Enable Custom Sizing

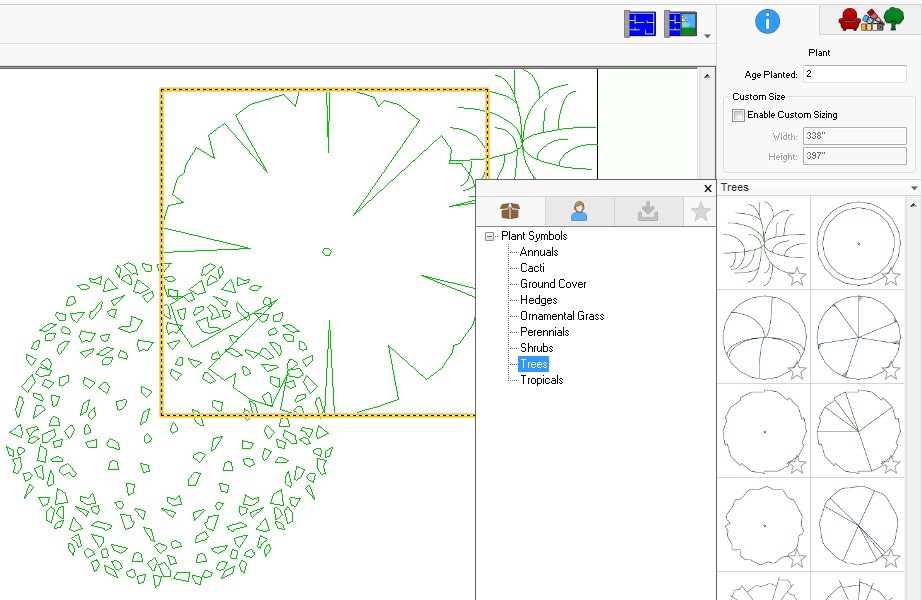pos(737,115)
